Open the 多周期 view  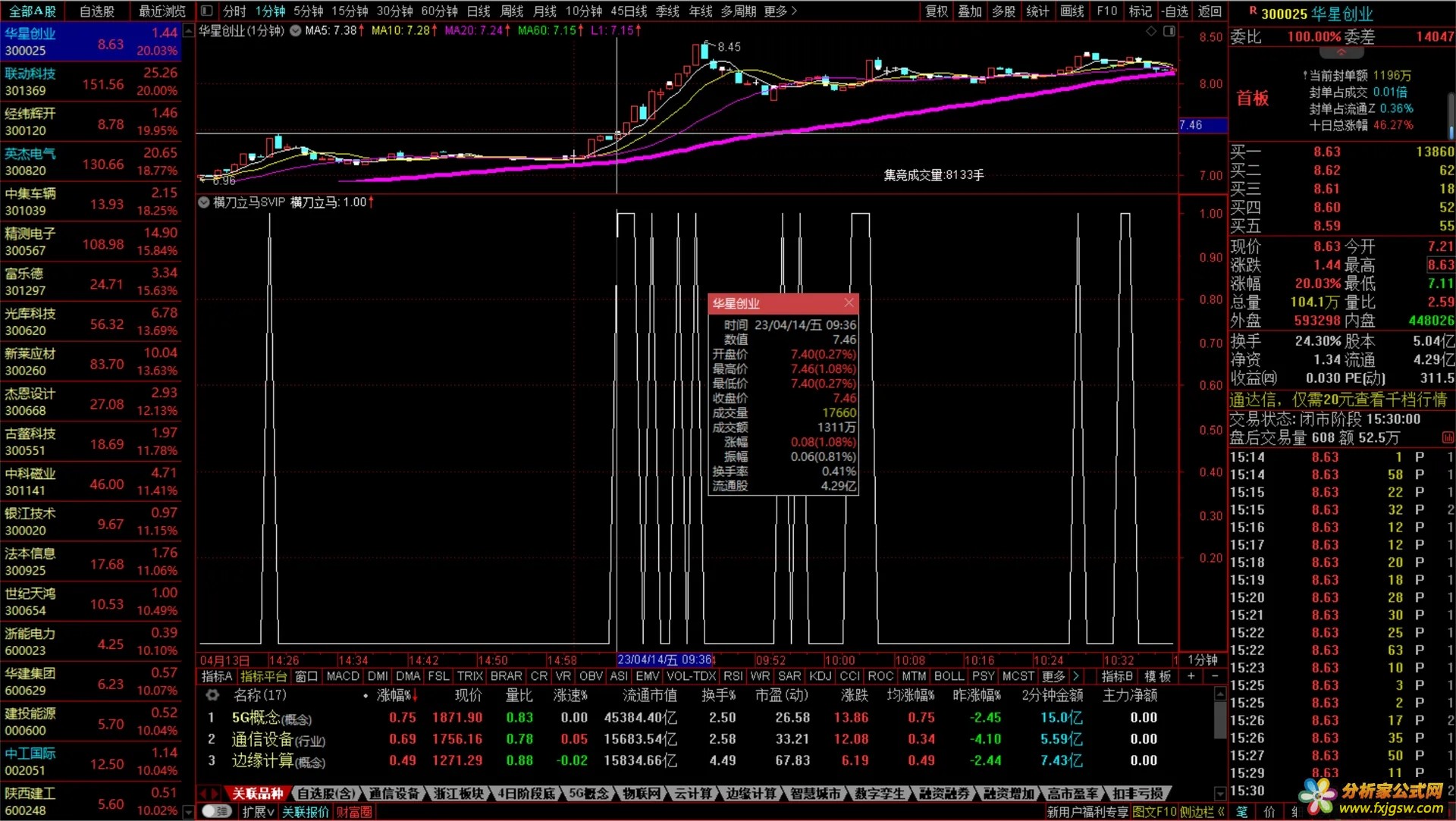click(x=738, y=11)
